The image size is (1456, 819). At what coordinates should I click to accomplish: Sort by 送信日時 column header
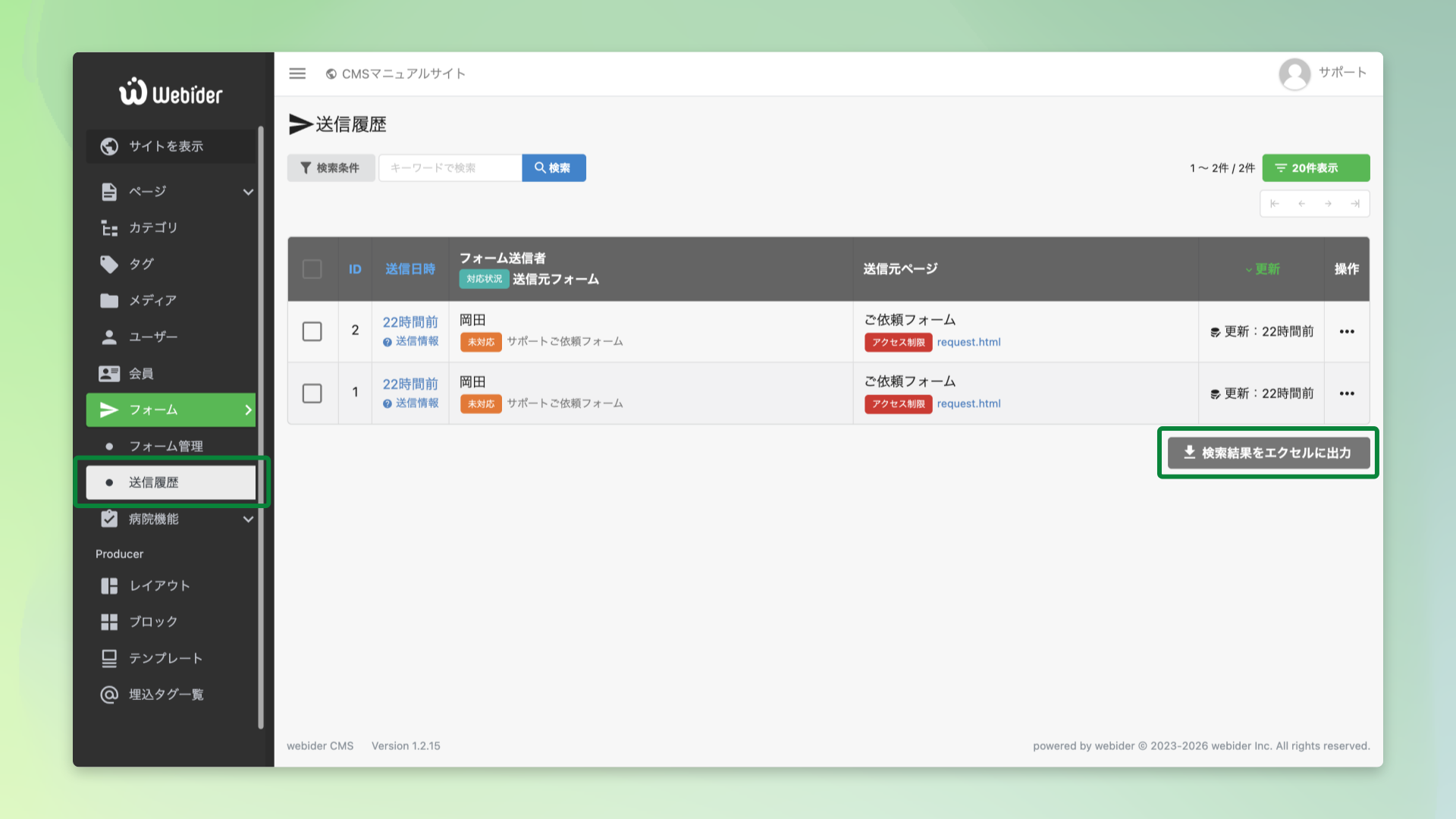[x=410, y=269]
